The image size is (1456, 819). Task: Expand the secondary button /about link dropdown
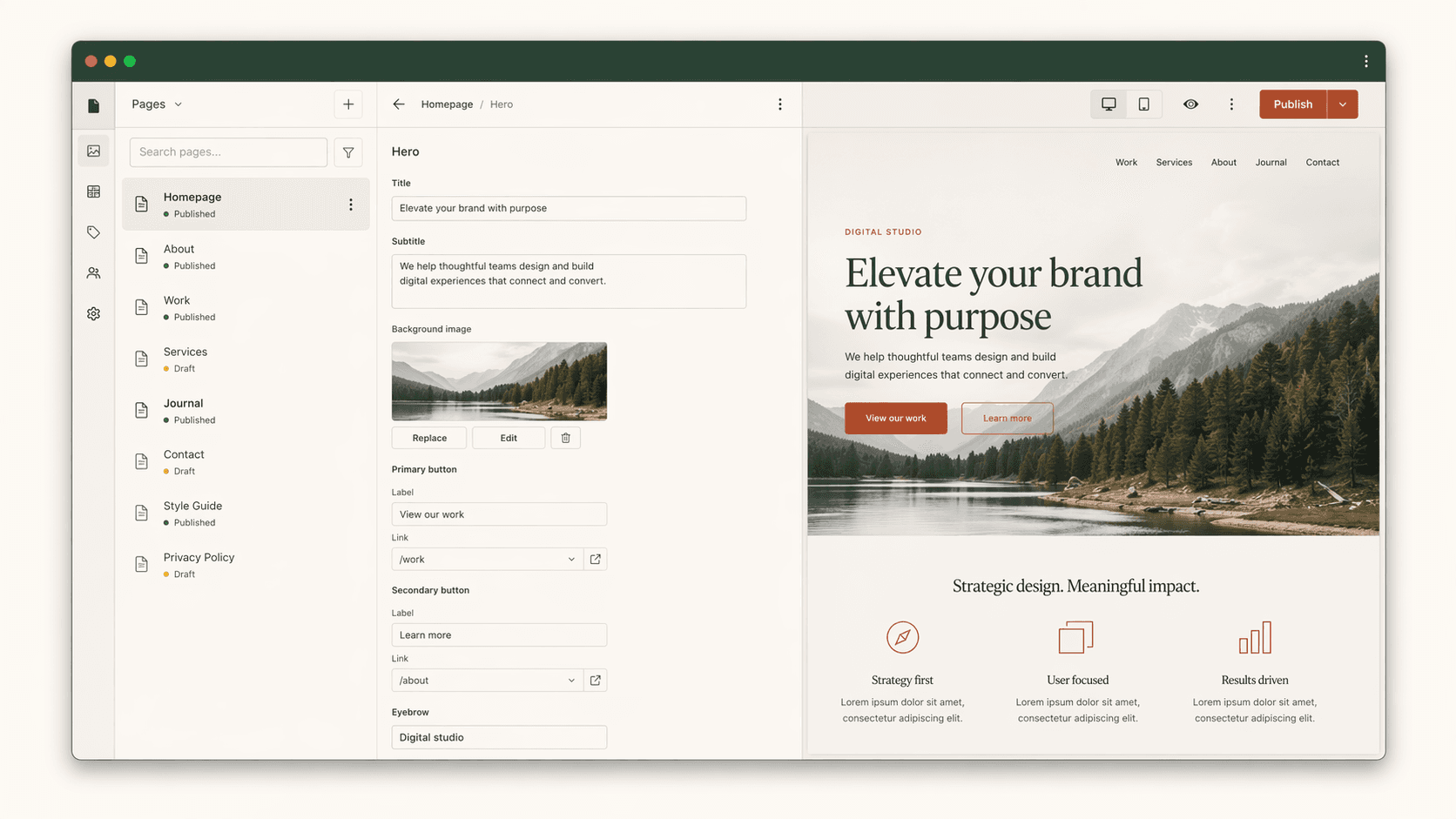(x=571, y=681)
